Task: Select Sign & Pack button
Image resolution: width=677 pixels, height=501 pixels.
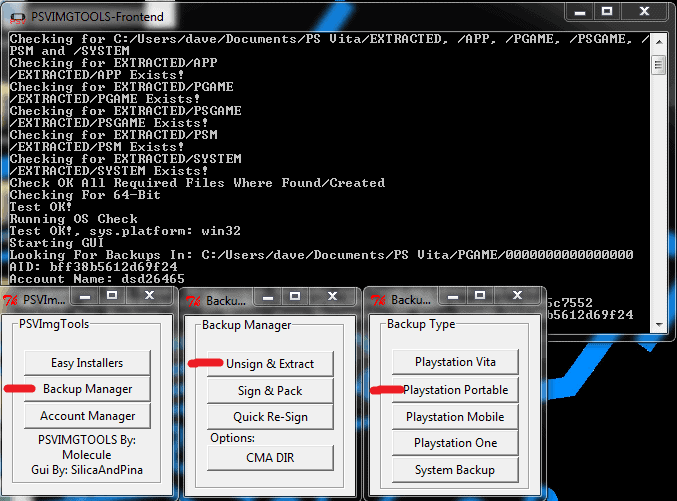Action: click(270, 391)
